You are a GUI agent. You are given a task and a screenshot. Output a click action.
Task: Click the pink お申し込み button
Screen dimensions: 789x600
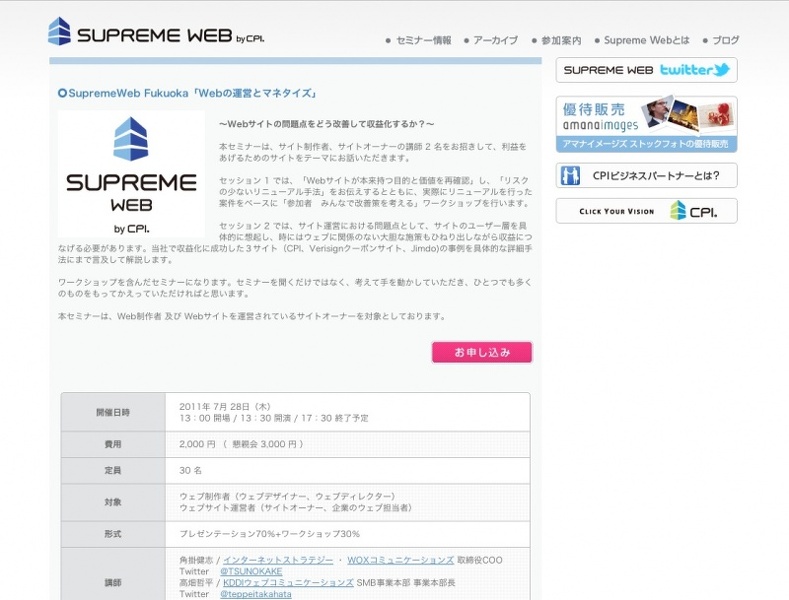[x=482, y=352]
